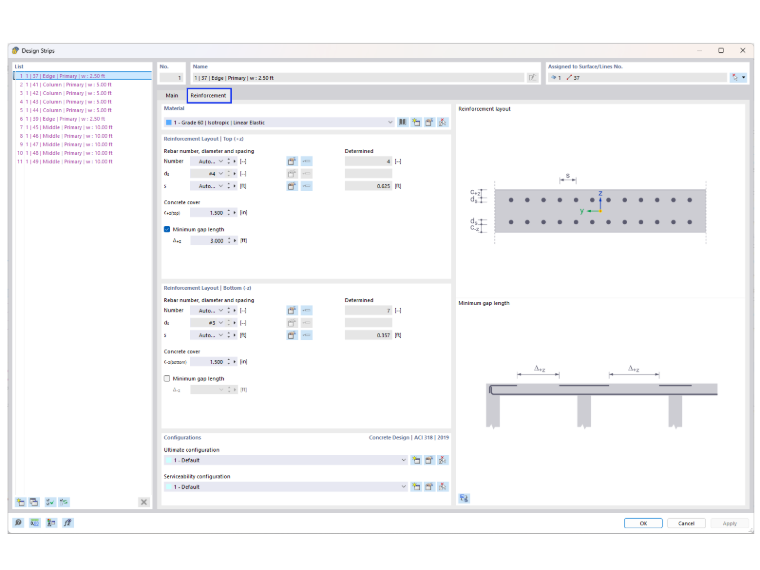760x570 pixels.
Task: Click clipboard icon for bottom Number row
Action: click(292, 311)
